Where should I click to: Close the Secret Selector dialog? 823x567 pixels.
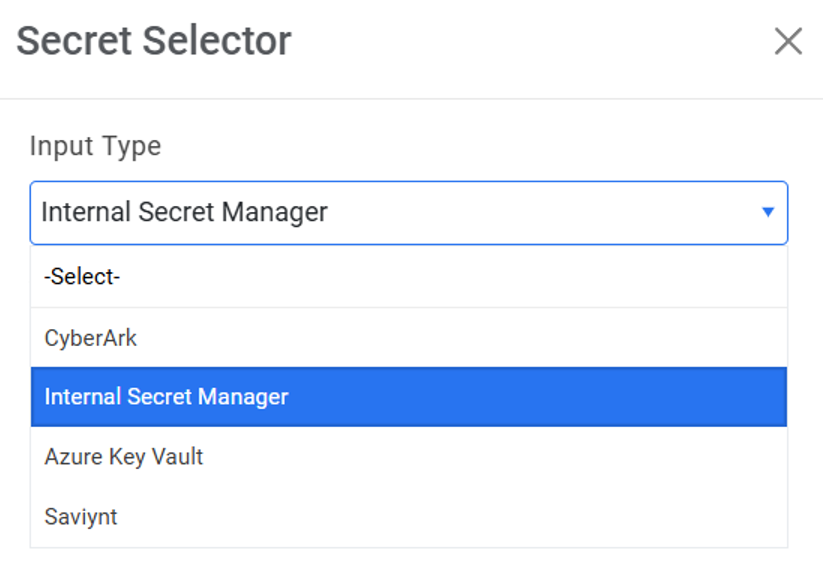pos(788,42)
